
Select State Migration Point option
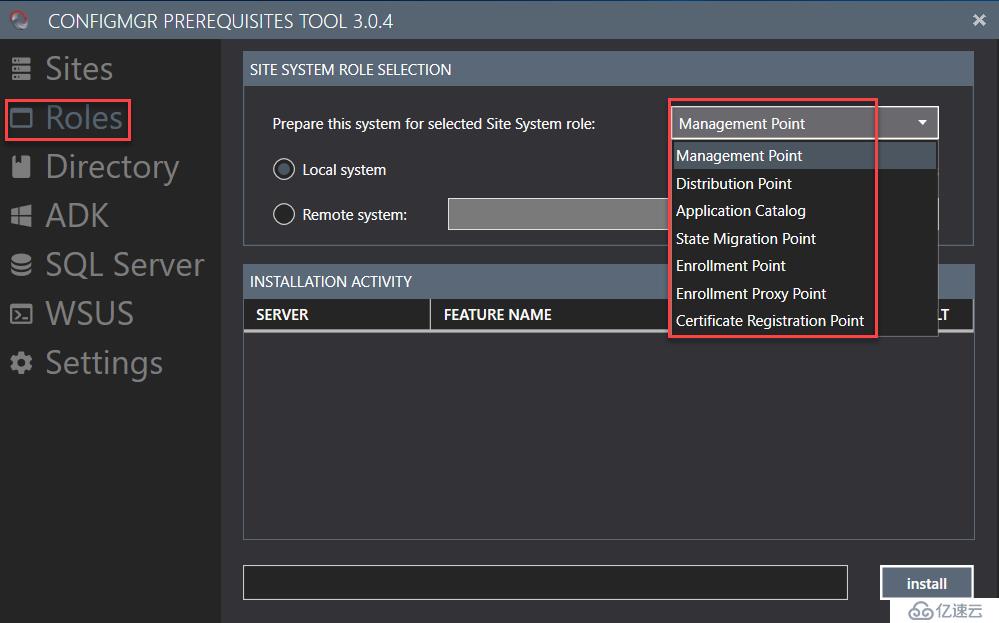click(x=805, y=238)
